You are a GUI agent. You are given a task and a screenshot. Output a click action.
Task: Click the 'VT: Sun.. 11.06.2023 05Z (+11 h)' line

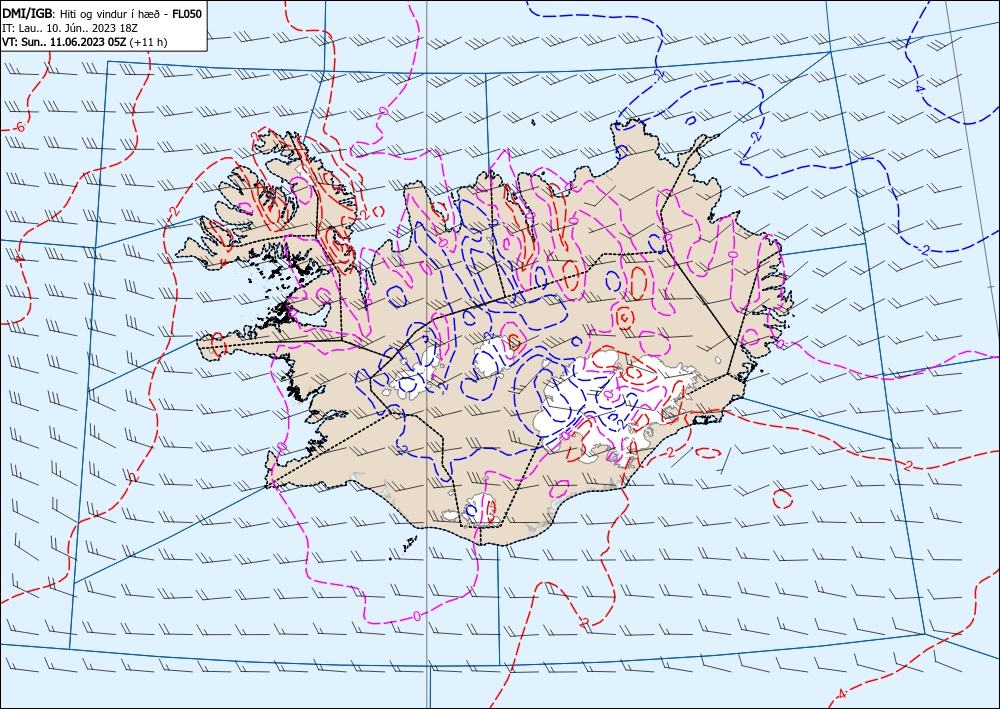[x=85, y=42]
